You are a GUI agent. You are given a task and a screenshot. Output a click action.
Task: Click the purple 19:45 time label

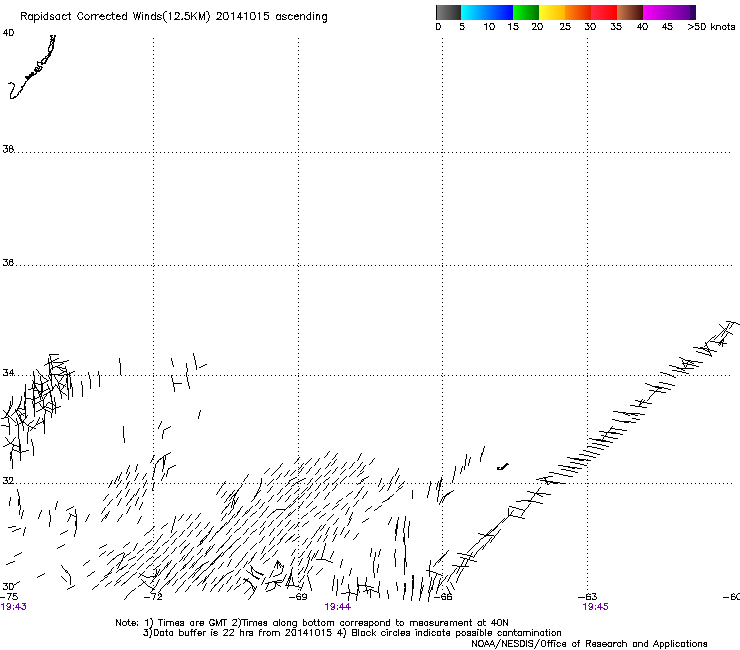tap(596, 607)
